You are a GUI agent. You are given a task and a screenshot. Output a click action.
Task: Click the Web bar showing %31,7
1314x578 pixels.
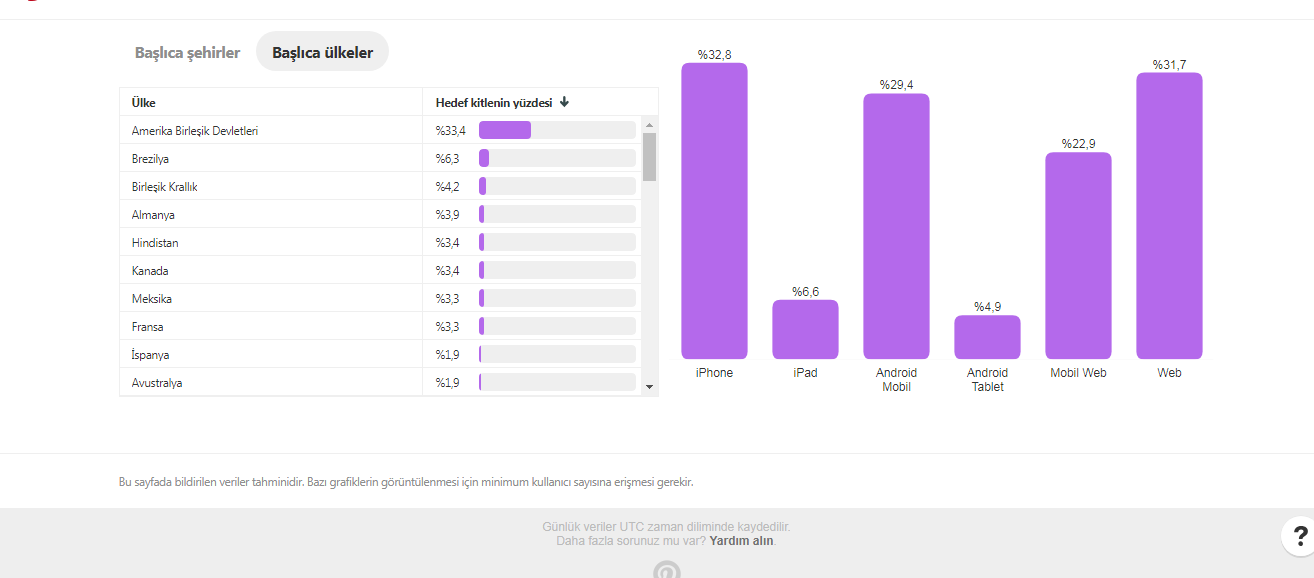[x=1169, y=216]
